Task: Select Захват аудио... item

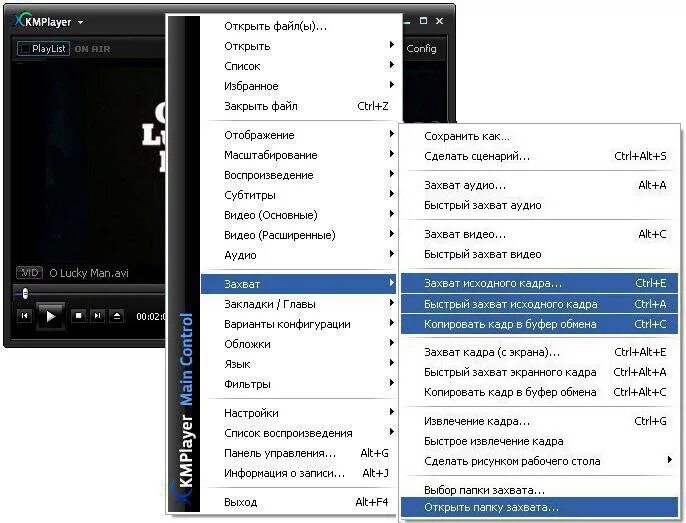Action: (x=539, y=185)
